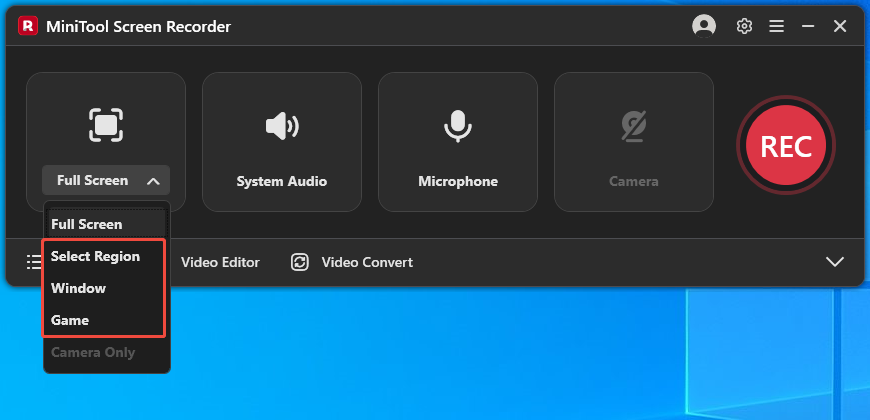Image resolution: width=870 pixels, height=420 pixels.
Task: Click the recordings list icon
Action: point(34,262)
